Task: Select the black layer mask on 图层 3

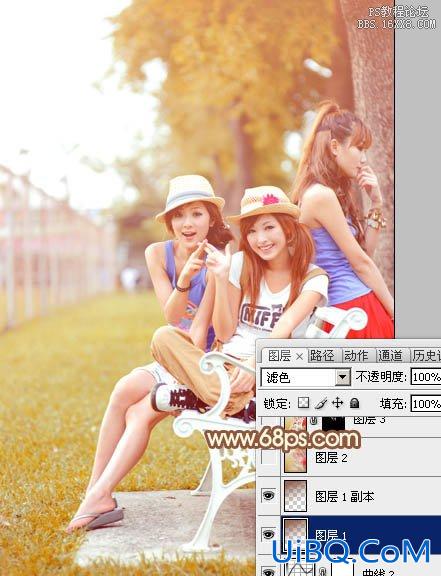Action: (x=333, y=424)
